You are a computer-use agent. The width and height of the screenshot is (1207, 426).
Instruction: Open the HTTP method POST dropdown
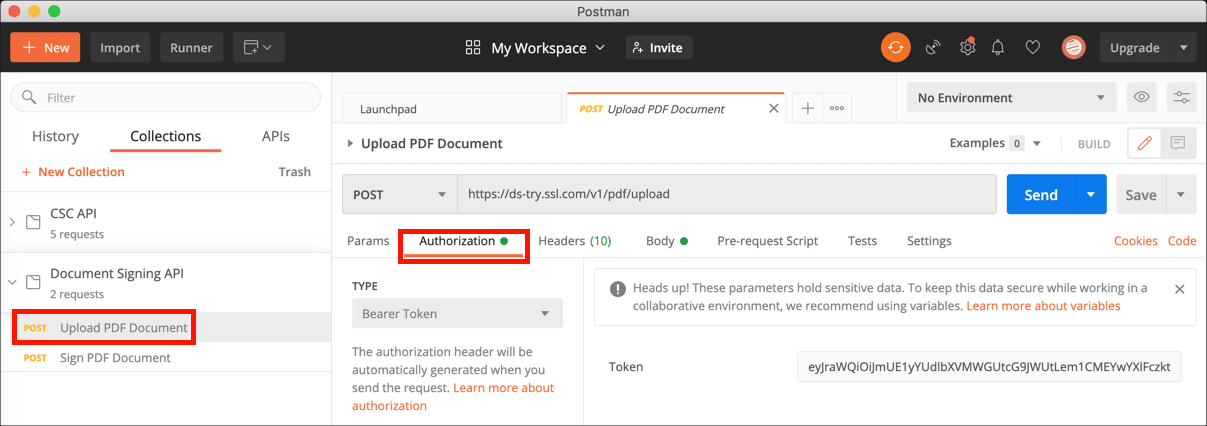pyautogui.click(x=399, y=194)
